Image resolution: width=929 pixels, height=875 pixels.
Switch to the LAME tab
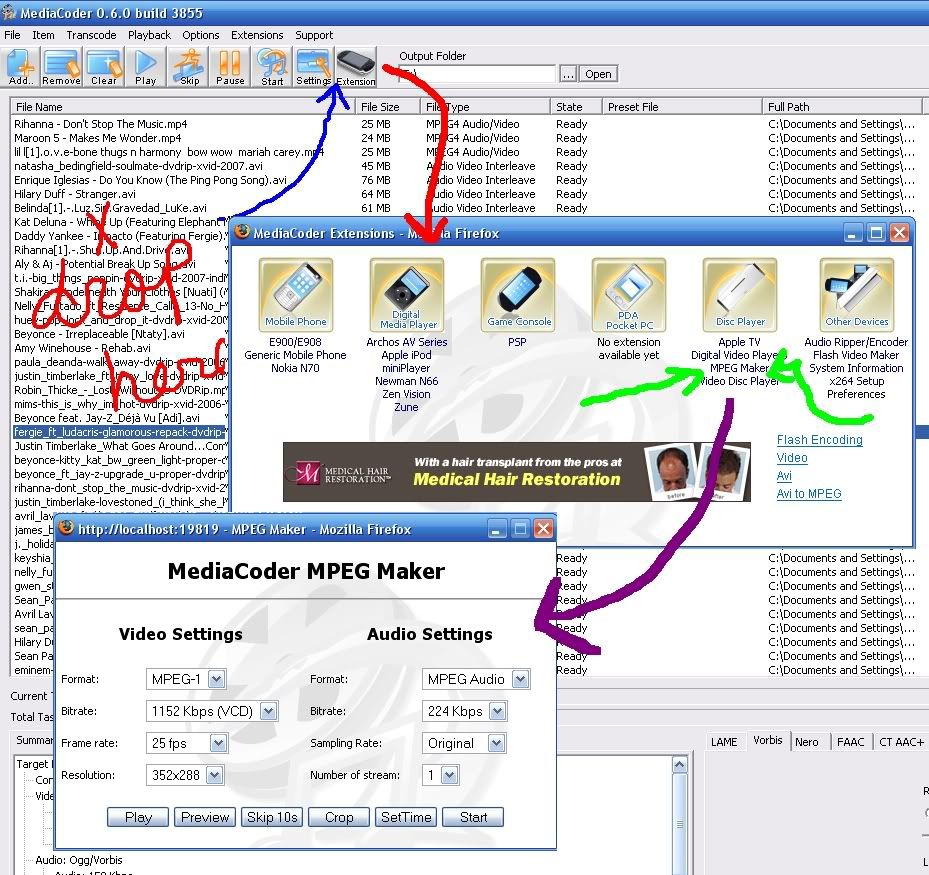724,742
